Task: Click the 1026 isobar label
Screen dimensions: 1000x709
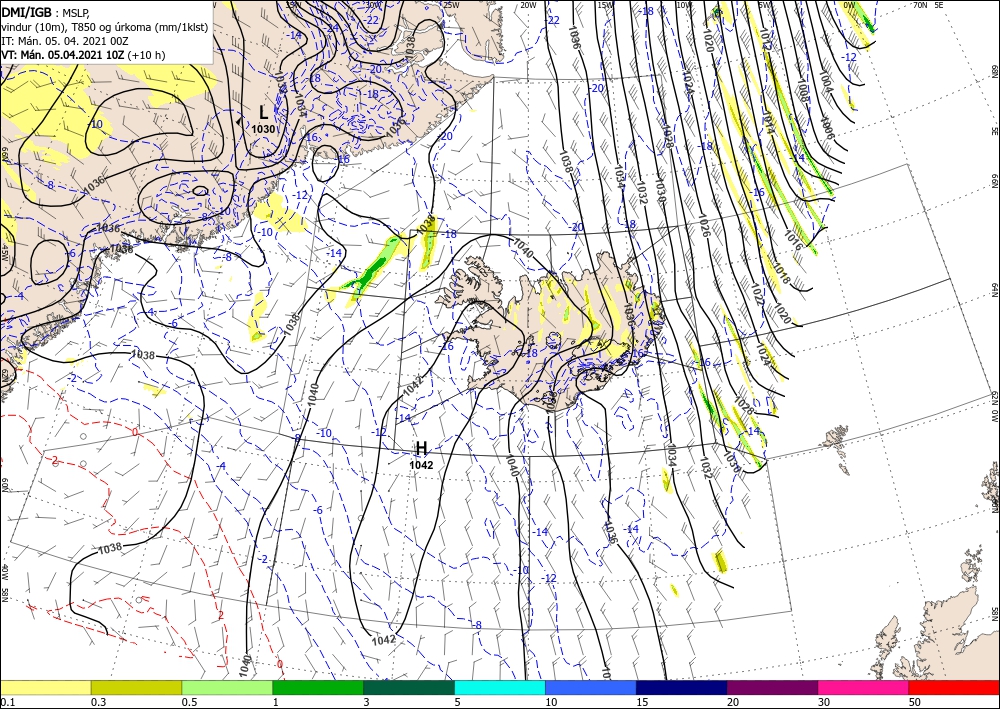Action: 705,226
